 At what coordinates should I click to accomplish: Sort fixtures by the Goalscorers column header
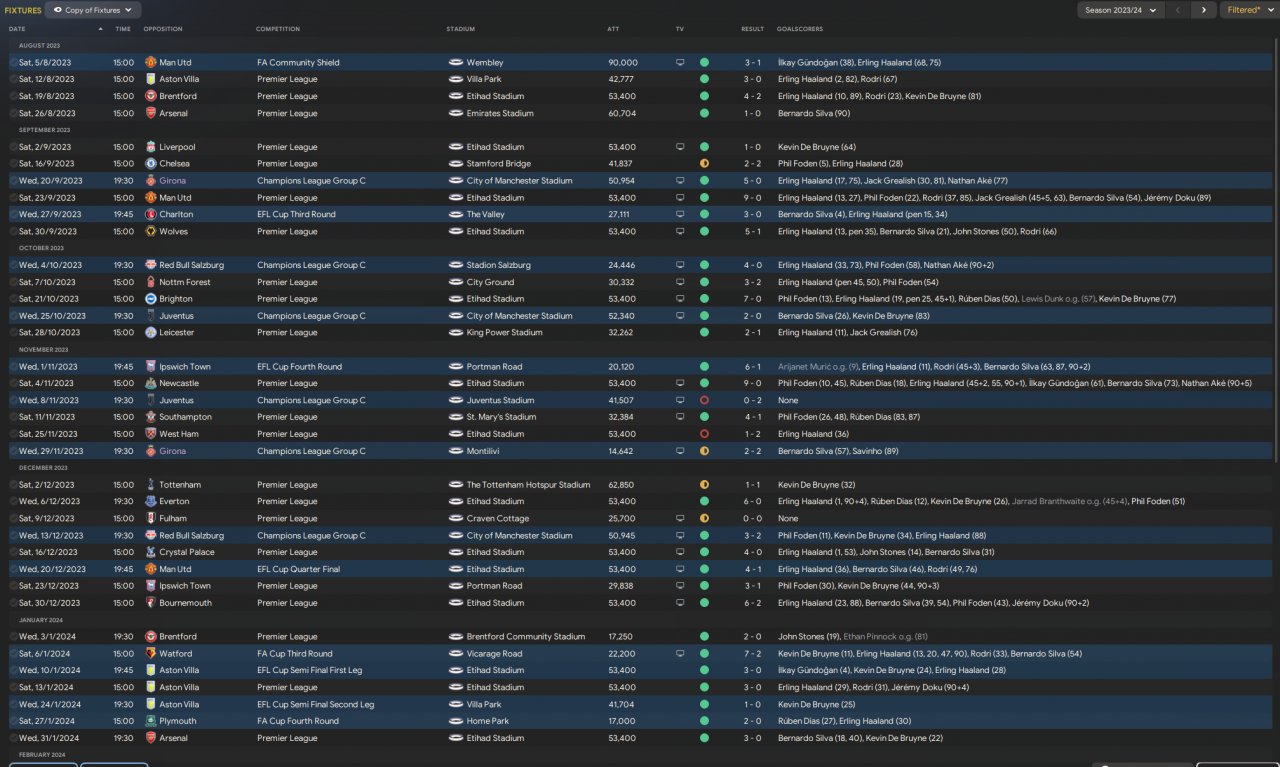(x=800, y=29)
